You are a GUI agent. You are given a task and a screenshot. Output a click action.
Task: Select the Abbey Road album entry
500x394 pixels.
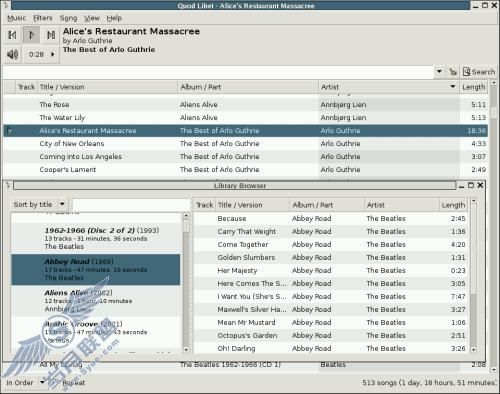click(96, 270)
